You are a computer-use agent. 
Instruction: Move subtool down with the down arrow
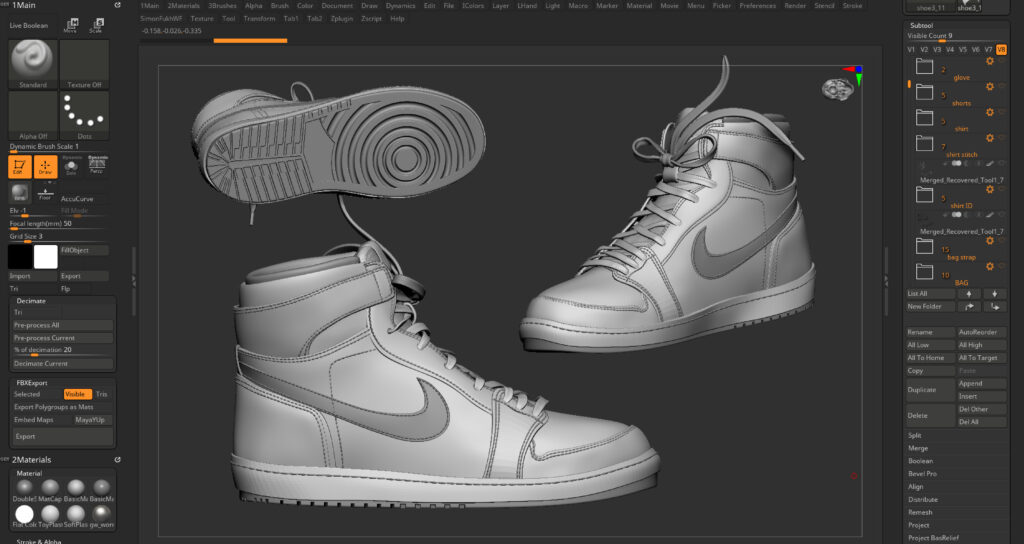(995, 294)
